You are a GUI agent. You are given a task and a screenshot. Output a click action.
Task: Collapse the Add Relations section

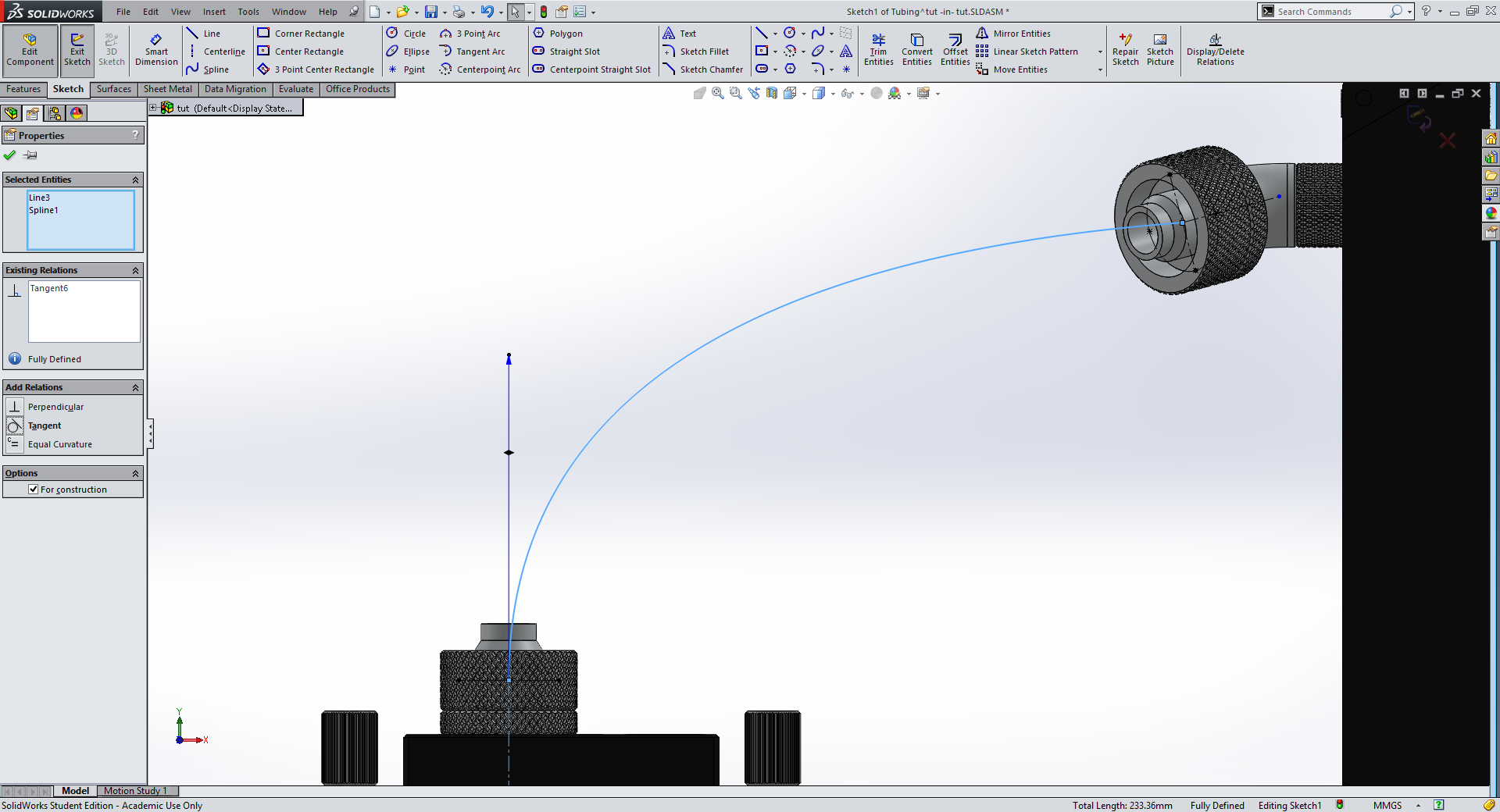click(135, 387)
